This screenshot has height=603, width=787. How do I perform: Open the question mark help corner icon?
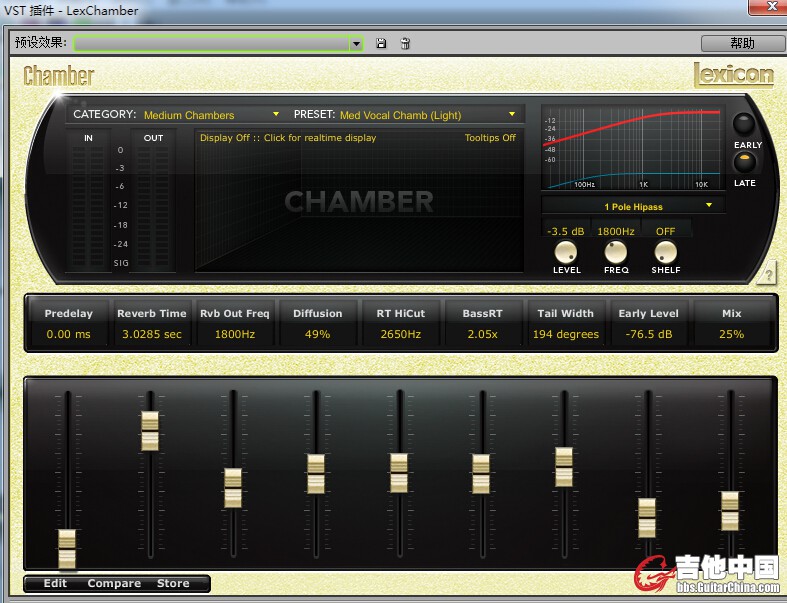(768, 274)
